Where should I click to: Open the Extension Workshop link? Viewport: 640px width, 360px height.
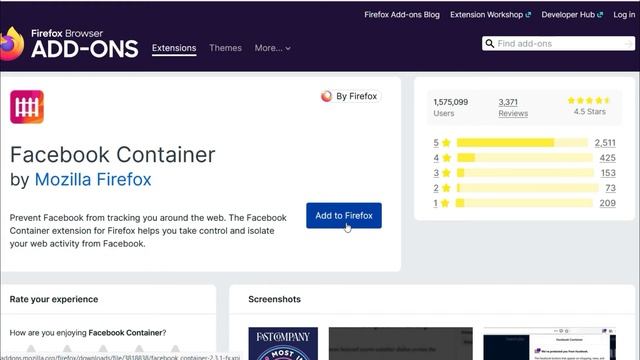[490, 15]
